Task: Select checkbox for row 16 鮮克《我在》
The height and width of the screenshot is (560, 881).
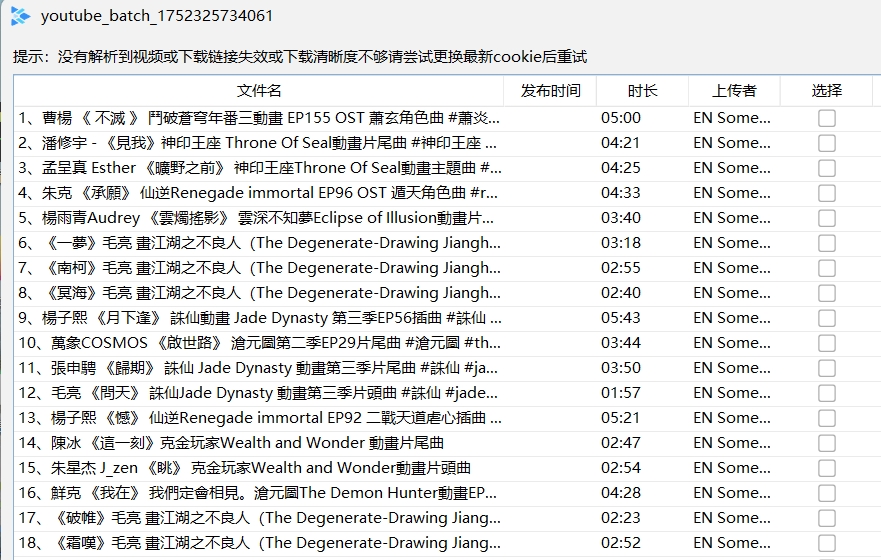Action: (x=826, y=493)
